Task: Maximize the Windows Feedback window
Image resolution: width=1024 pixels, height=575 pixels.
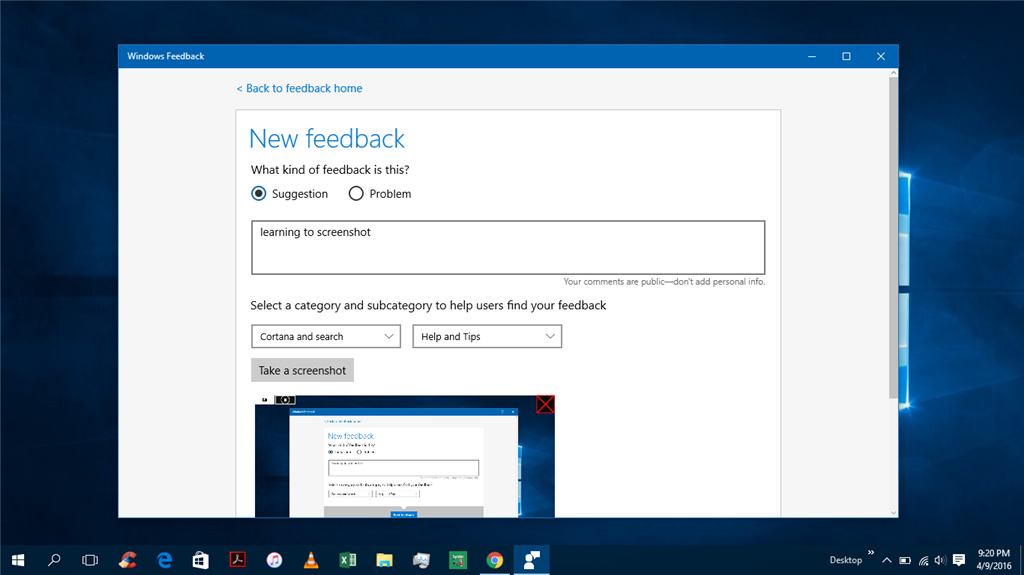Action: (x=846, y=56)
